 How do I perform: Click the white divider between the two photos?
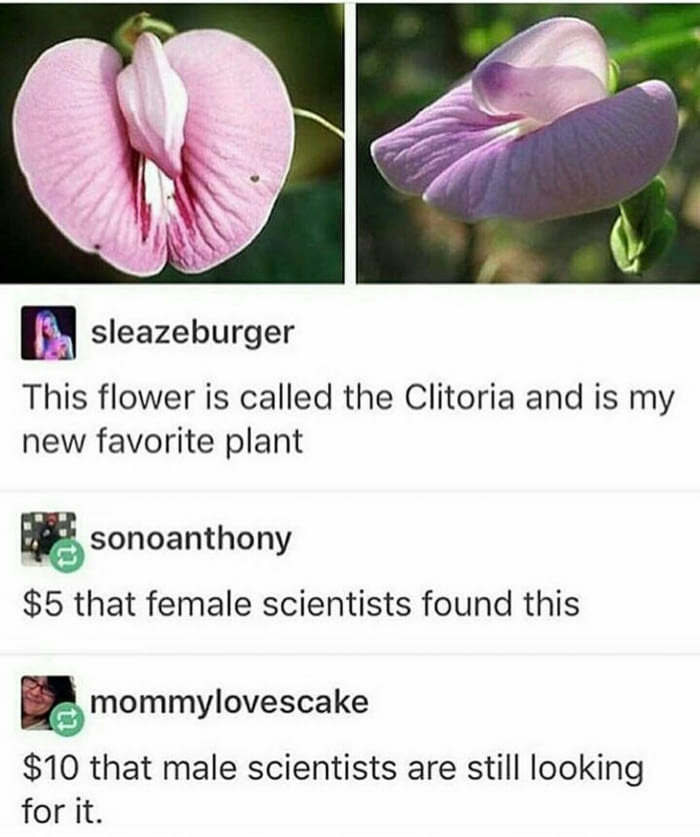[x=350, y=143]
